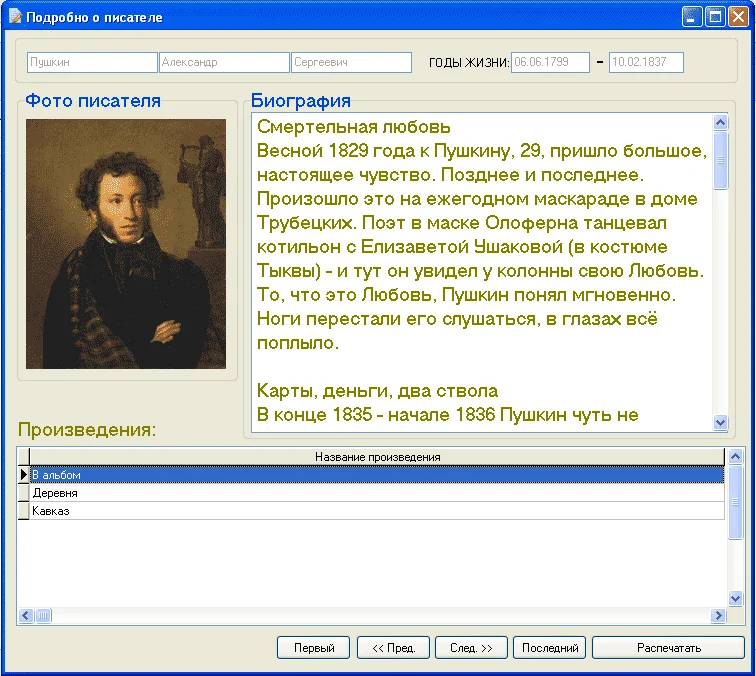Print the record using Распечатать
756x676 pixels.
point(668,648)
